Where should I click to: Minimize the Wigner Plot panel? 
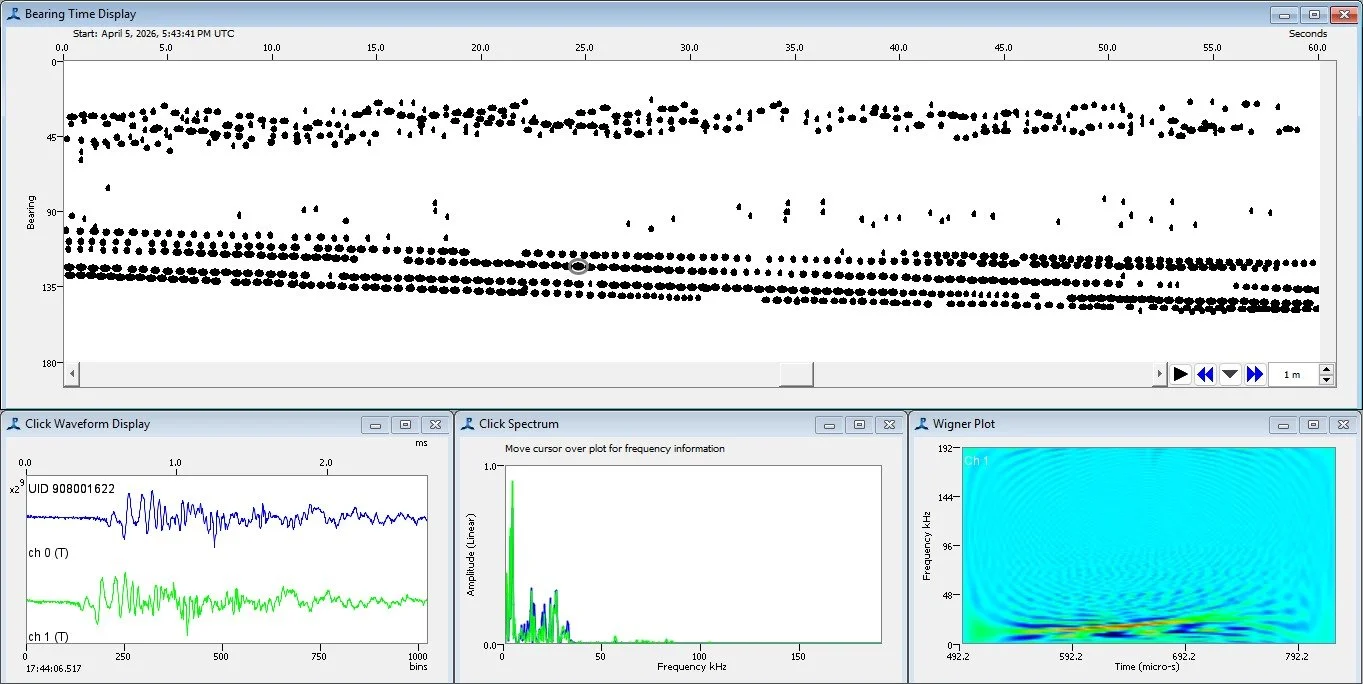point(1285,424)
